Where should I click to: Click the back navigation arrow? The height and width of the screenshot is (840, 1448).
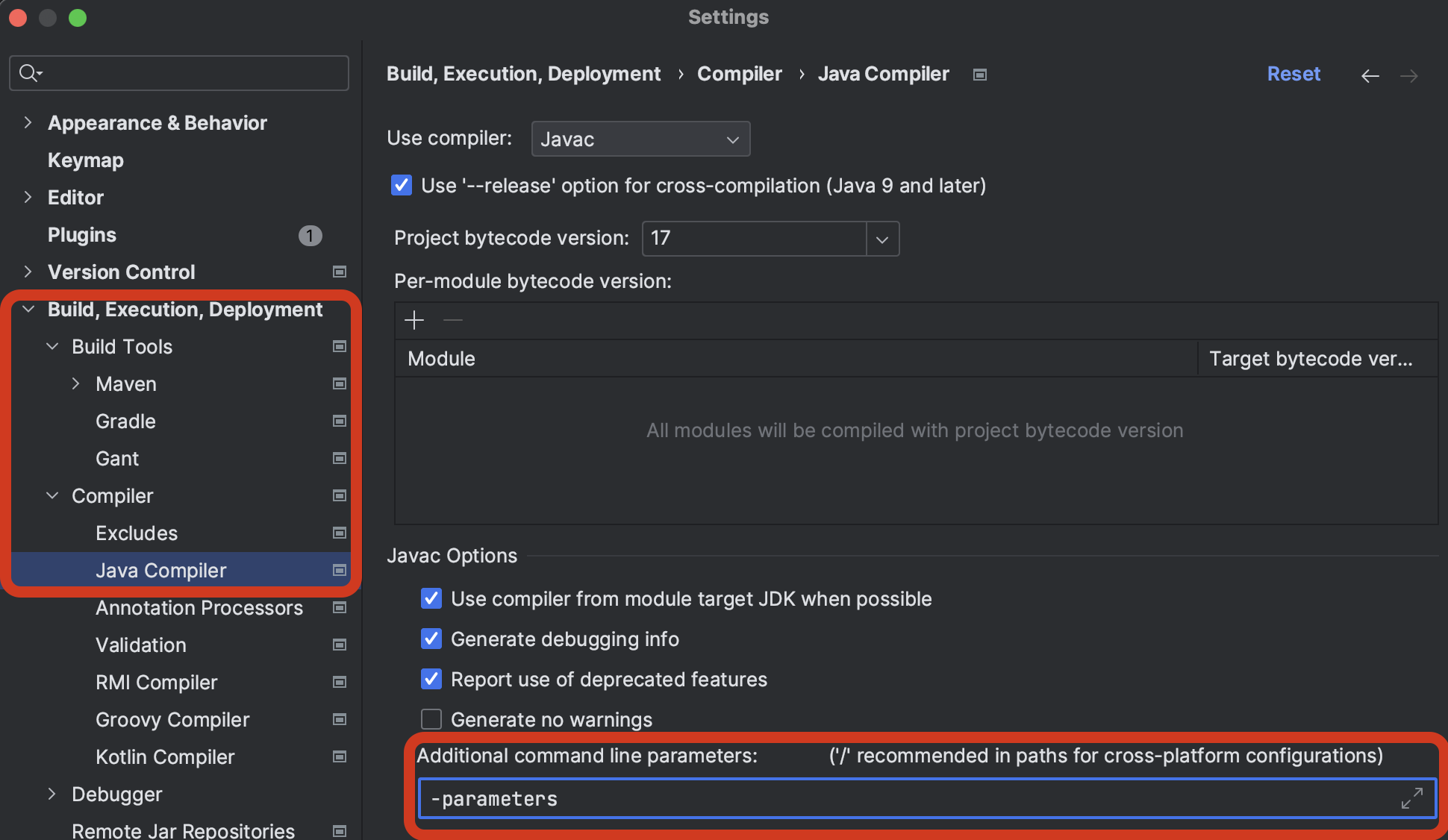tap(1370, 75)
